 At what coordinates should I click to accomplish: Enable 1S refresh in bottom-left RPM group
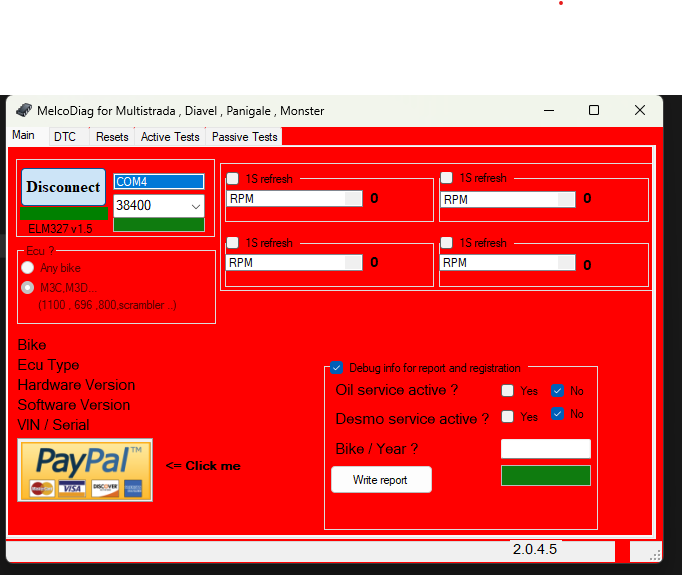point(233,242)
